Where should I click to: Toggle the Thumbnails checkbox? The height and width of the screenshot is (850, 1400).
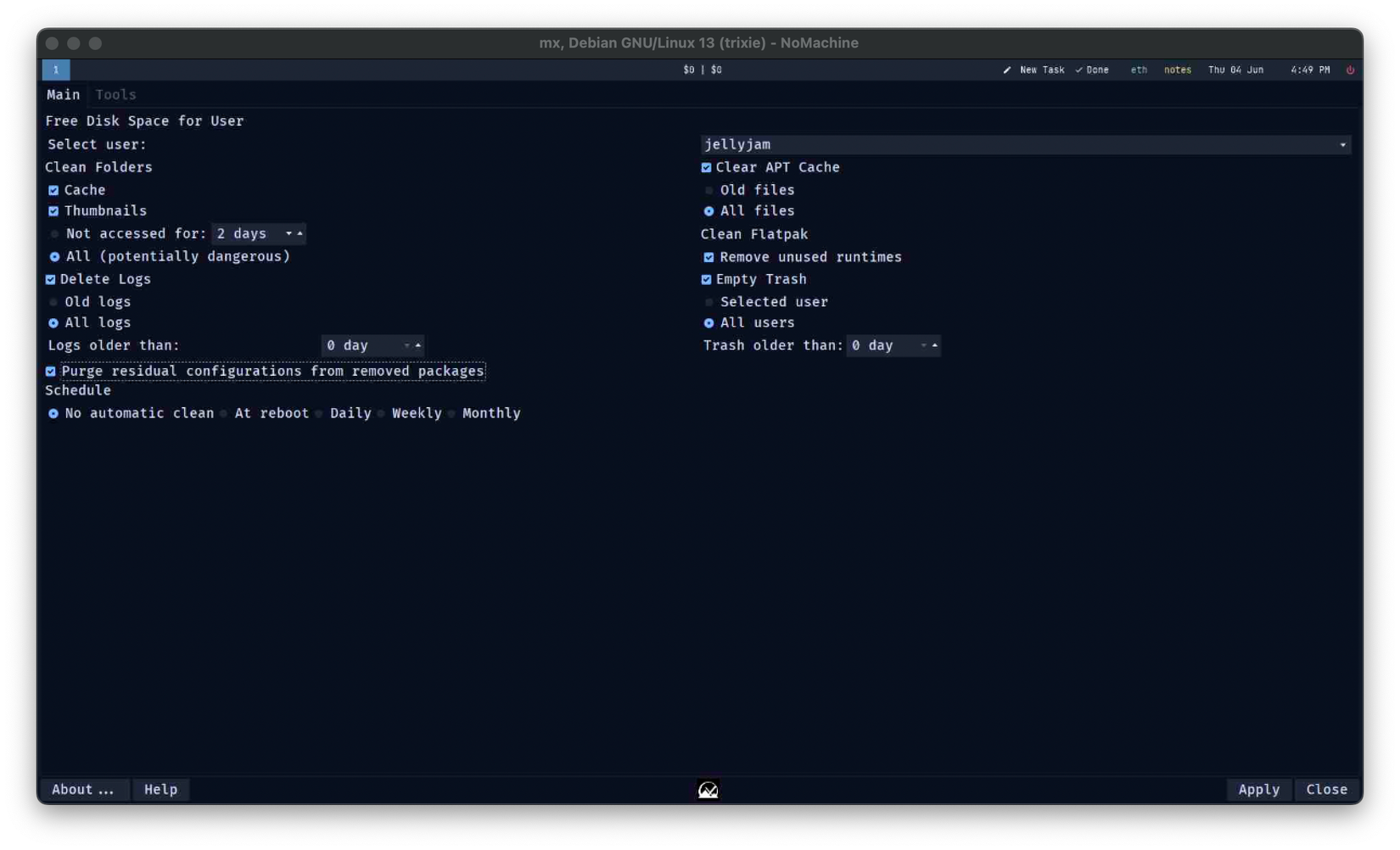point(53,210)
